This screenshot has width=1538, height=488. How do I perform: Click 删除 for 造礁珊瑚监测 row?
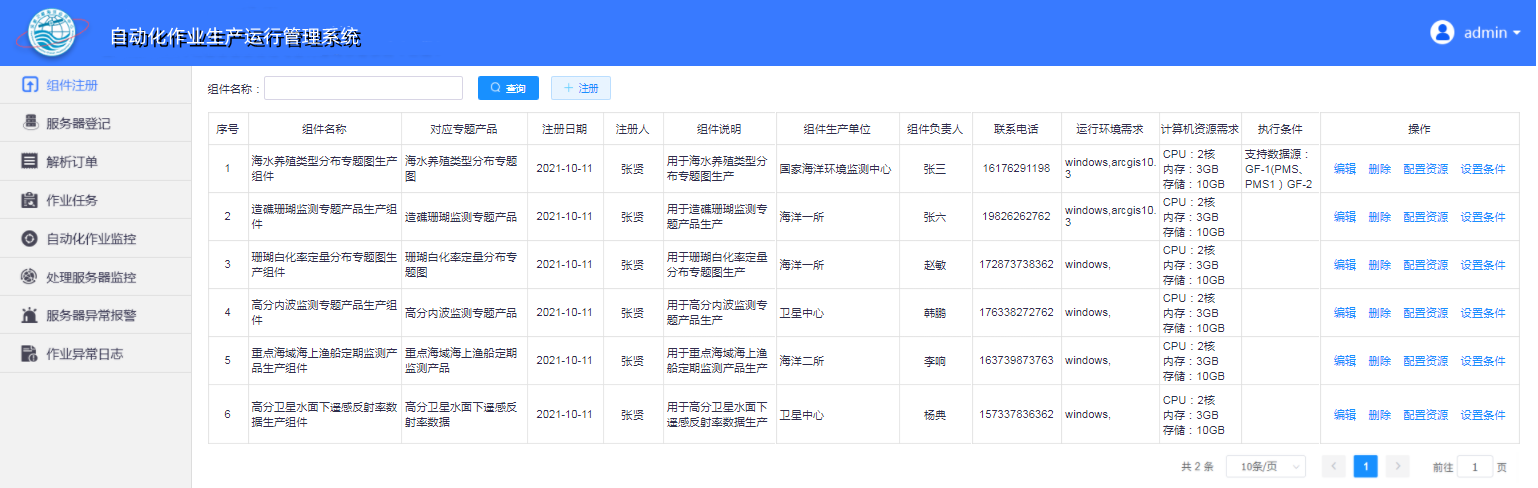tap(1380, 217)
